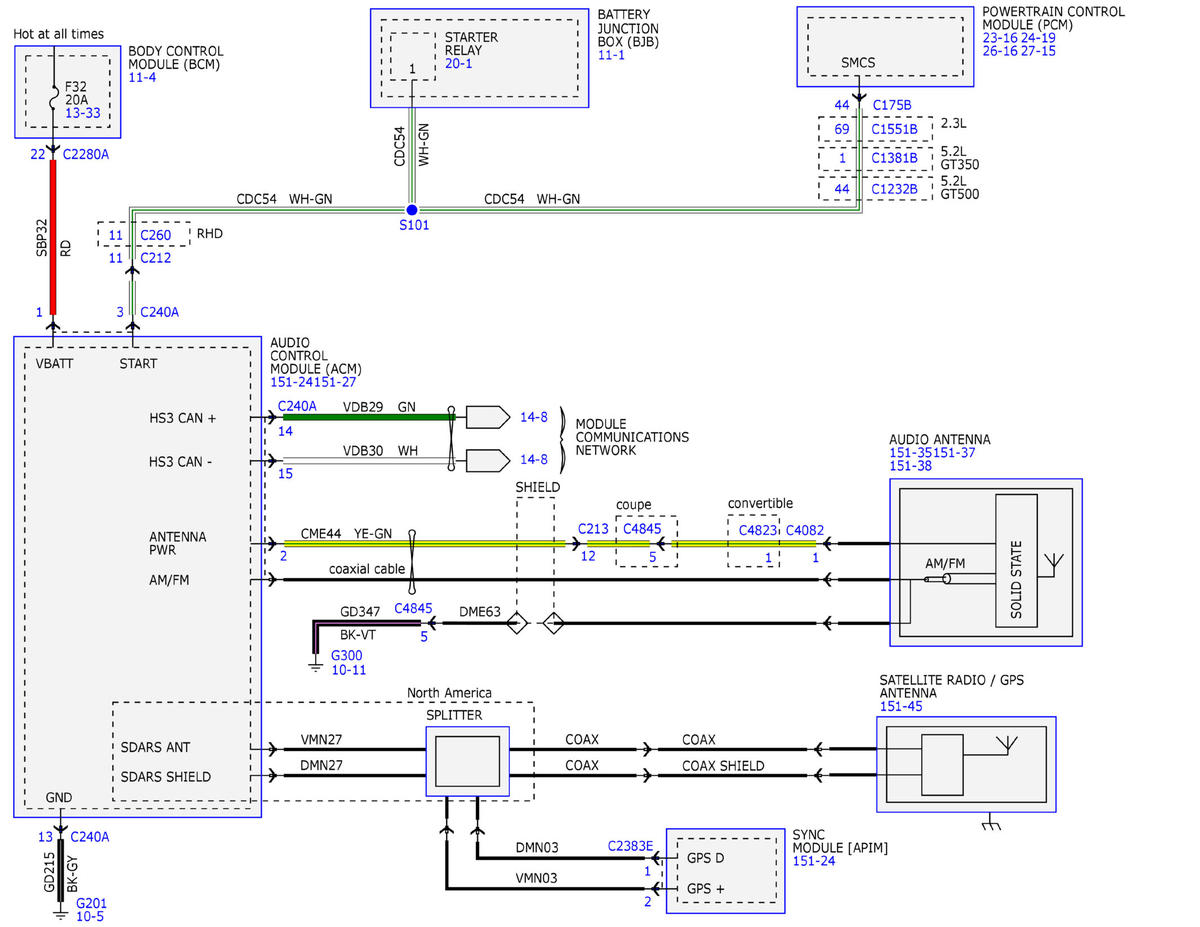This screenshot has width=1200, height=927.
Task: Select the 'SDARS ANT' pin label
Action: (x=155, y=747)
